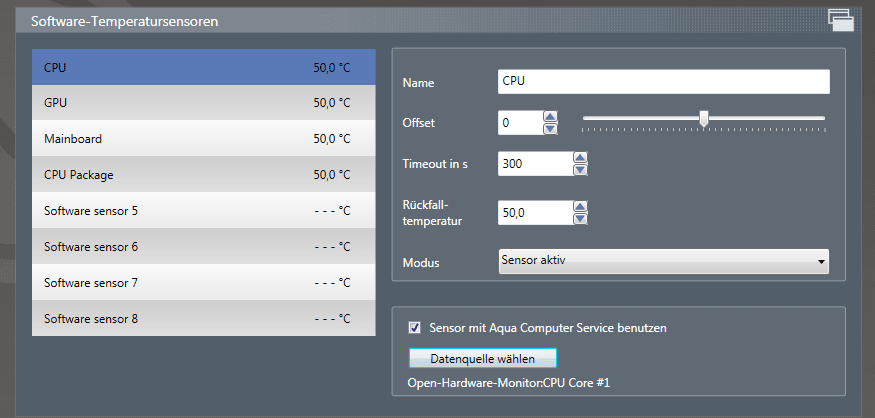This screenshot has width=875, height=418.
Task: Increase the Offset value with up arrow
Action: click(x=550, y=117)
